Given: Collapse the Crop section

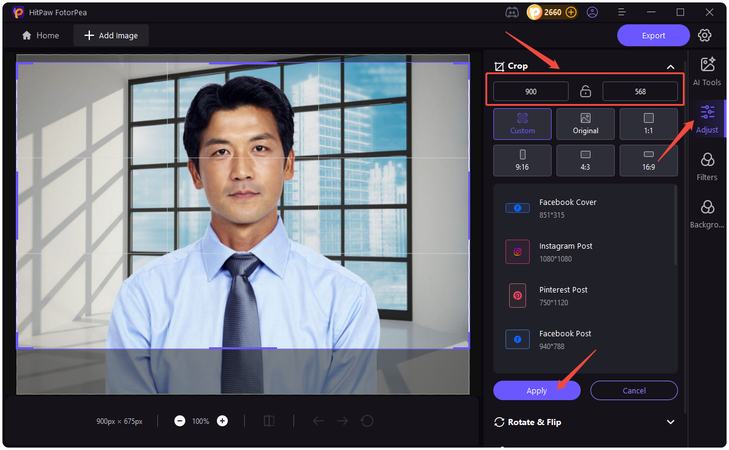Looking at the screenshot, I should [670, 66].
